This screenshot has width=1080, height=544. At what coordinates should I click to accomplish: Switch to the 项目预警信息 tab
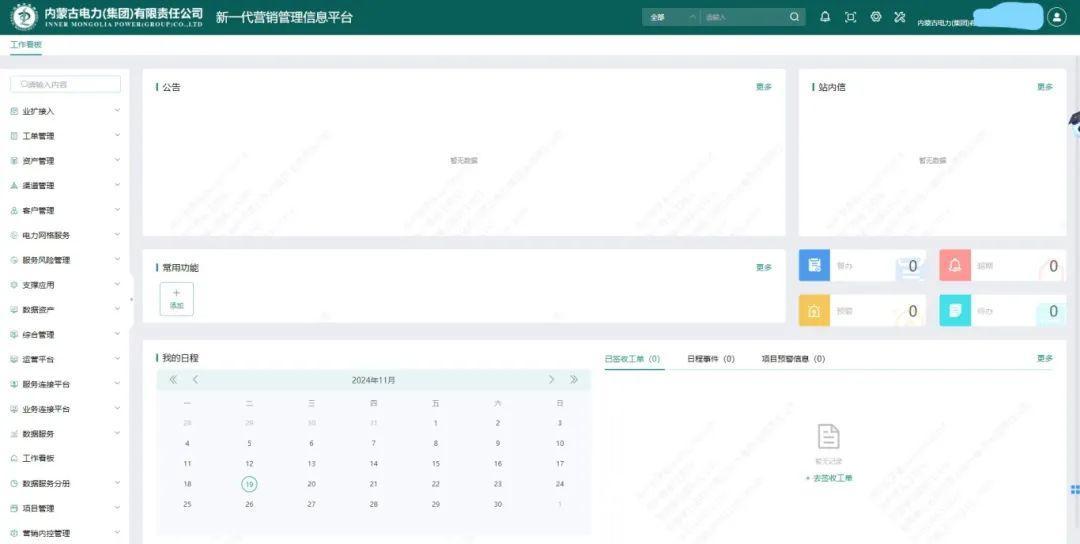(x=792, y=359)
